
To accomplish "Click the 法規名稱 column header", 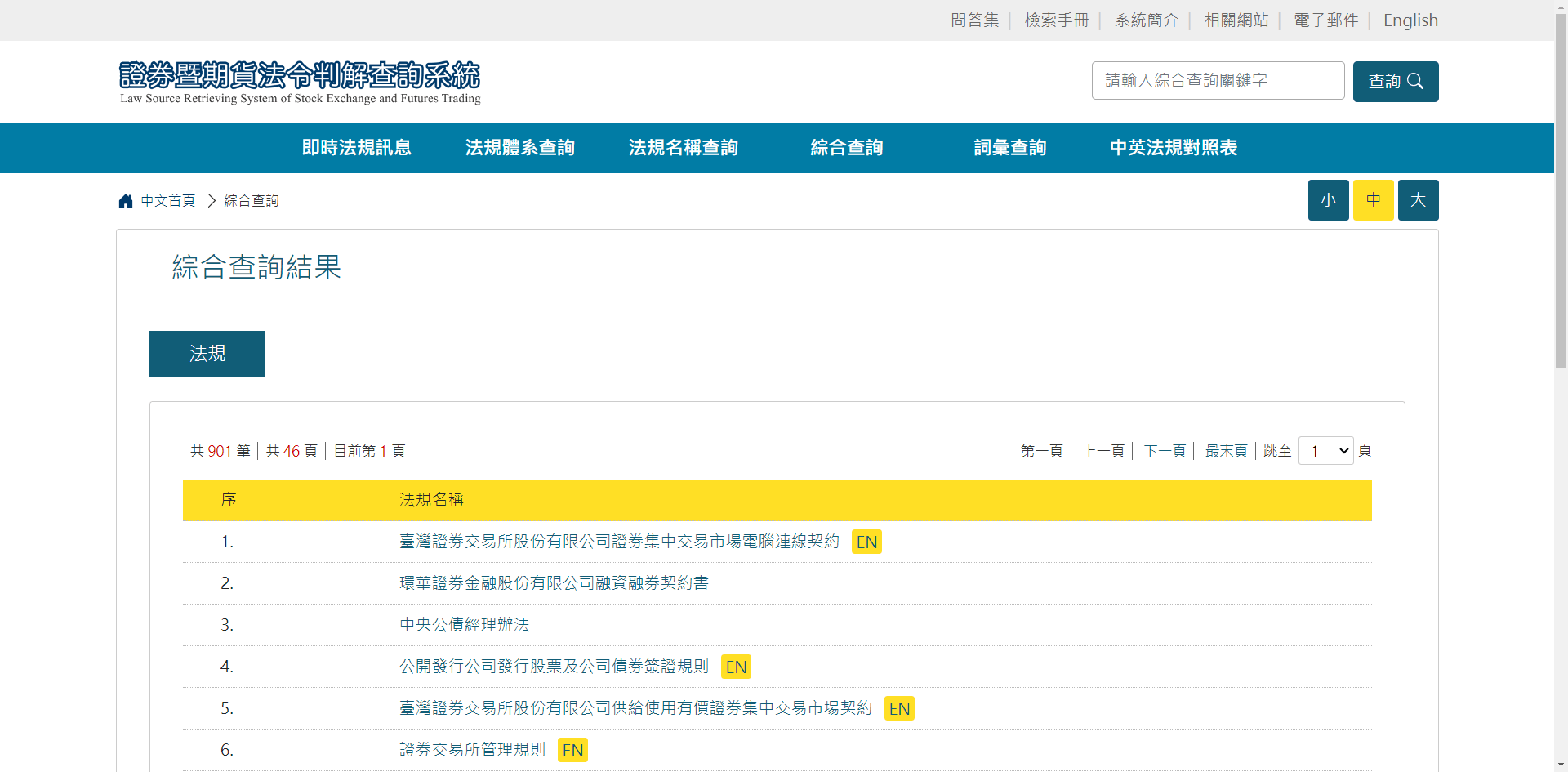I will (x=431, y=500).
